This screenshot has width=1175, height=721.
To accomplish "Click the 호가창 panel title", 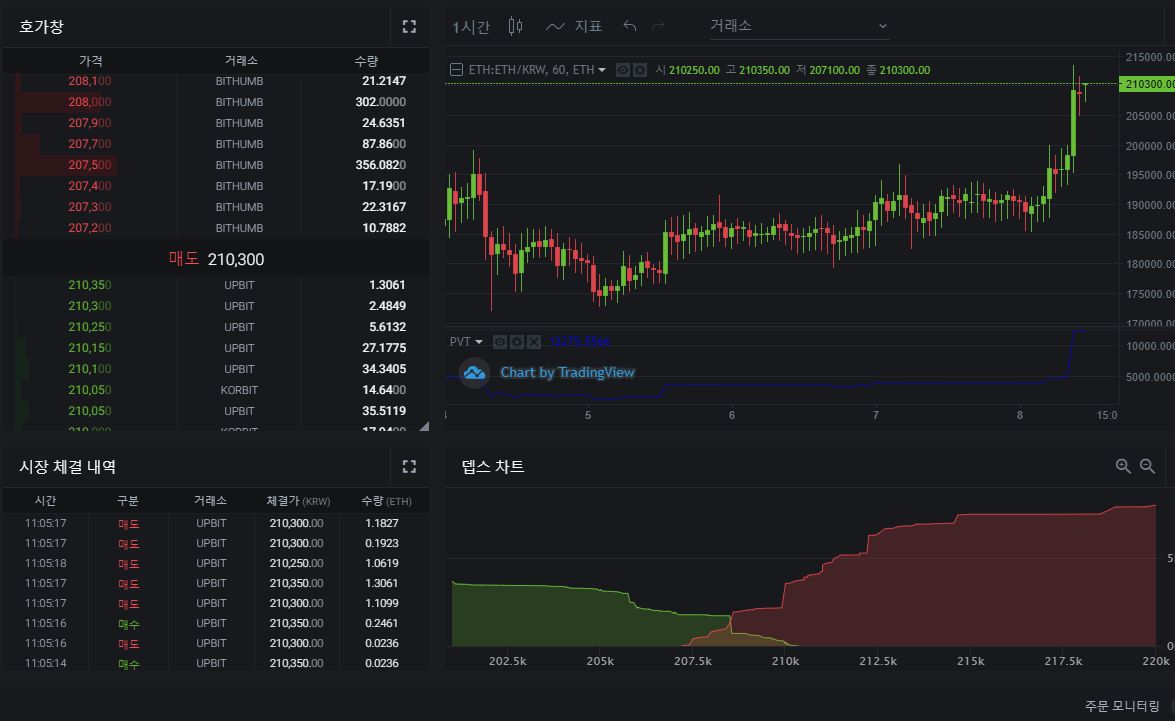I will click(41, 27).
